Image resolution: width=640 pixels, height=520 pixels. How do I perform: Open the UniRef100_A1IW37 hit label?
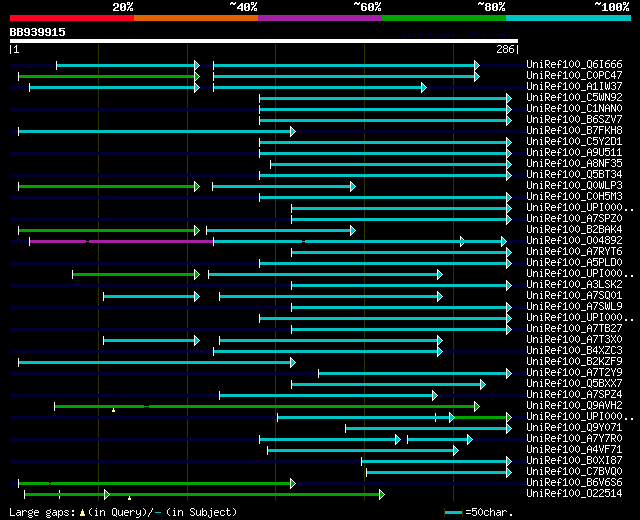point(574,86)
